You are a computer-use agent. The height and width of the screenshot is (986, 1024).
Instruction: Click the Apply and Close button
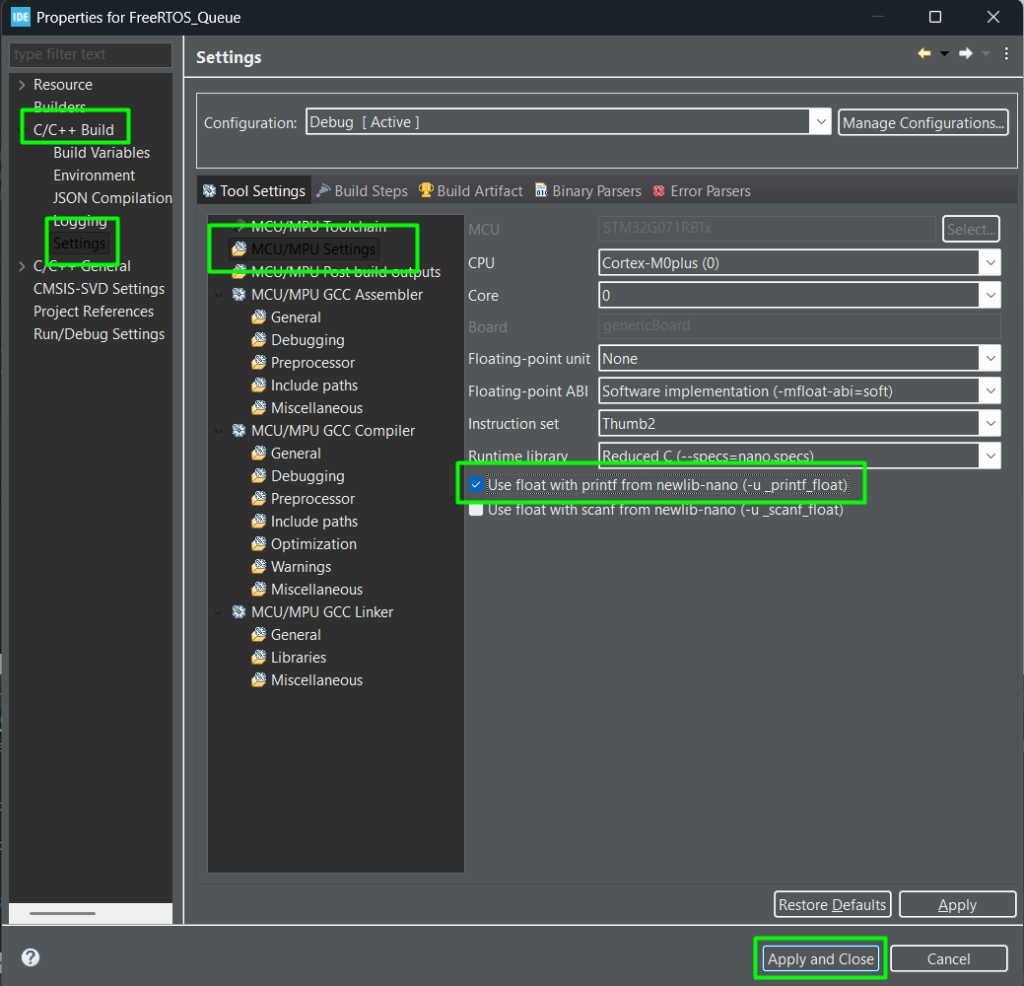(820, 959)
